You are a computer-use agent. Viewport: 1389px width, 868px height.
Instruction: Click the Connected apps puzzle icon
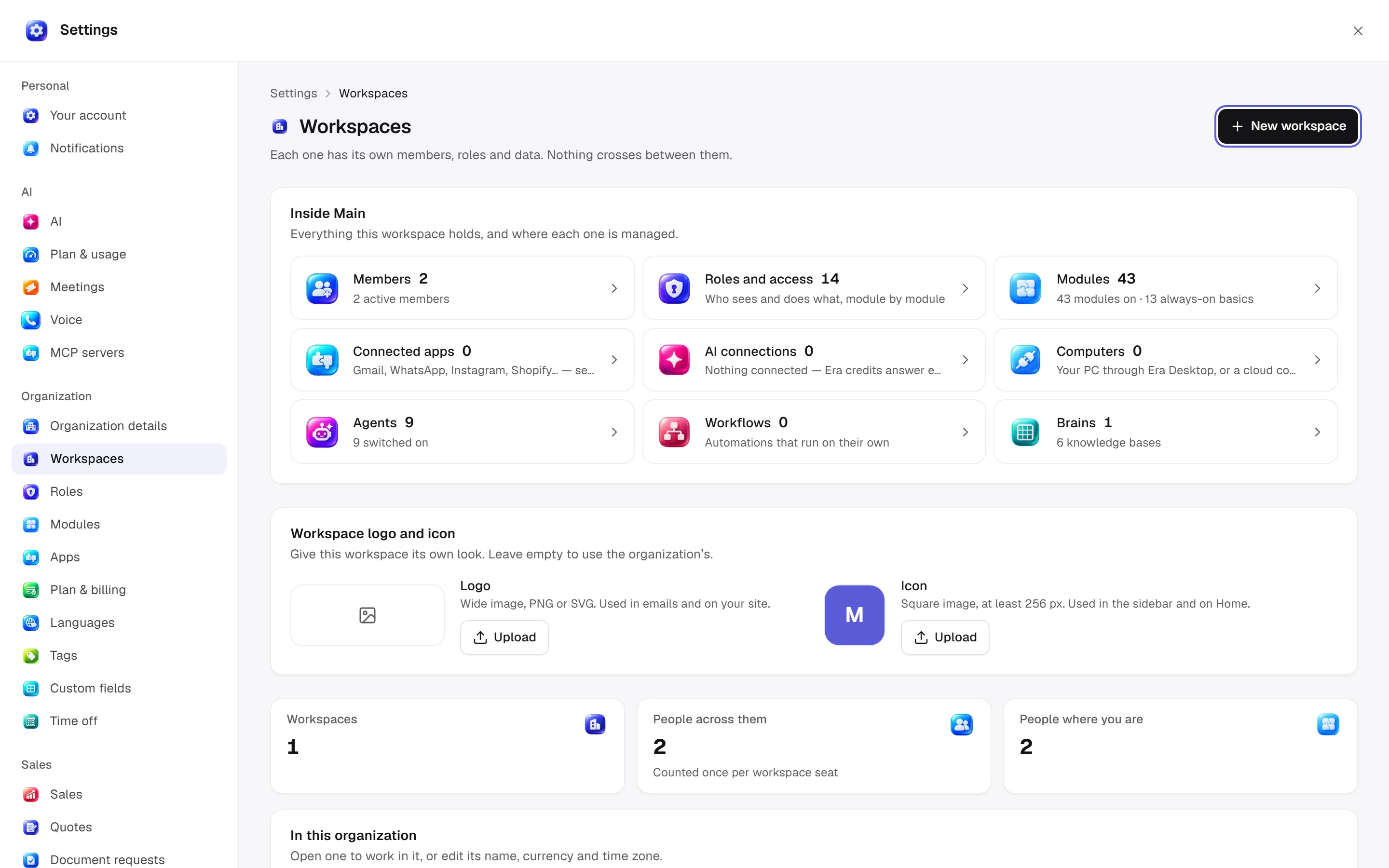(x=322, y=360)
